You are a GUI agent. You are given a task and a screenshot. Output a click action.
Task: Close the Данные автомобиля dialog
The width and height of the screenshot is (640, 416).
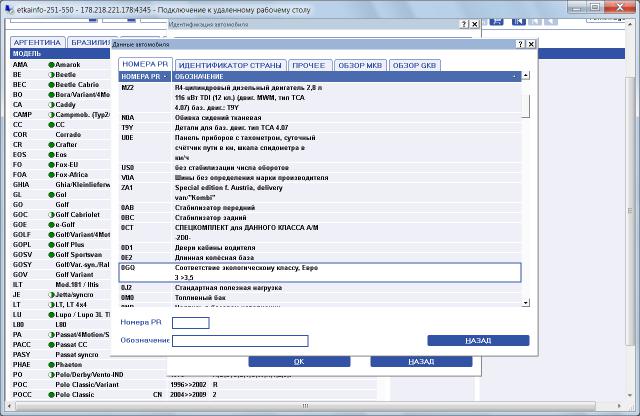click(531, 44)
